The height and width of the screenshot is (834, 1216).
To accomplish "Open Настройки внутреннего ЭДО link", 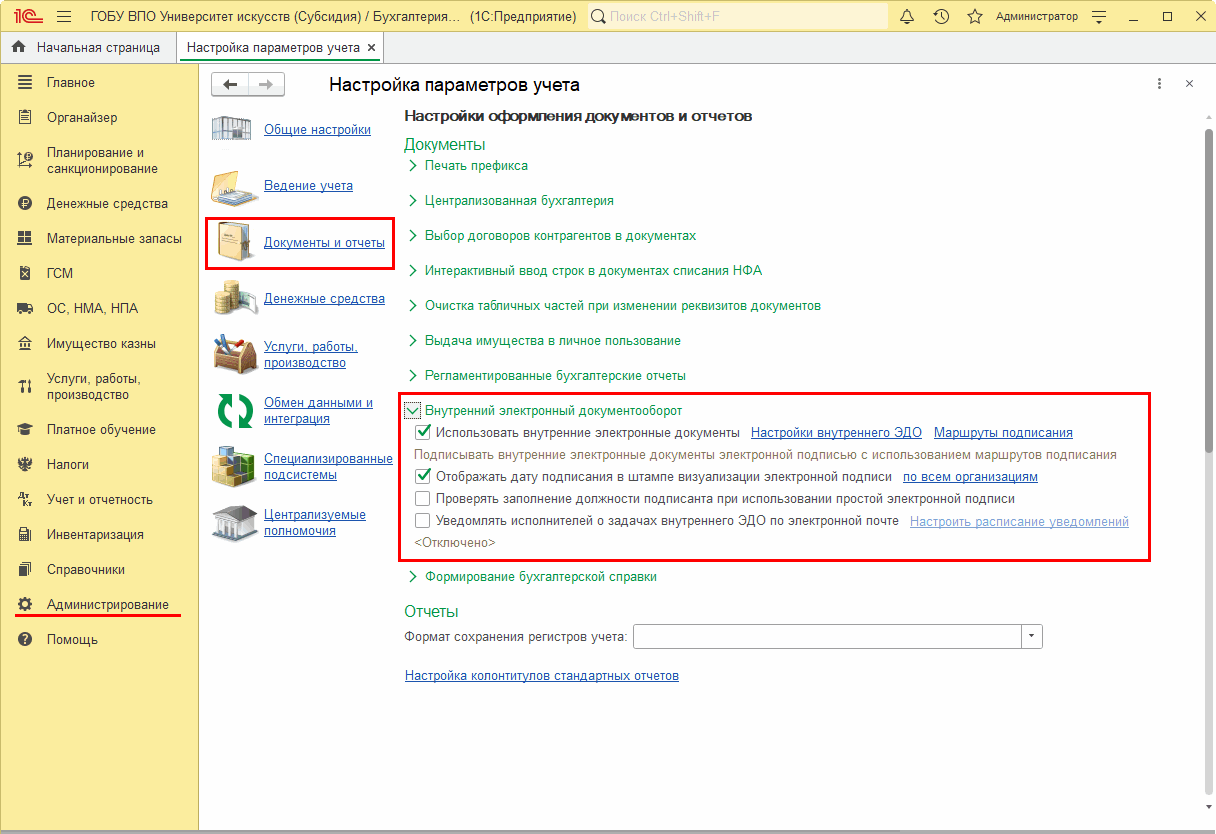I will [x=836, y=433].
